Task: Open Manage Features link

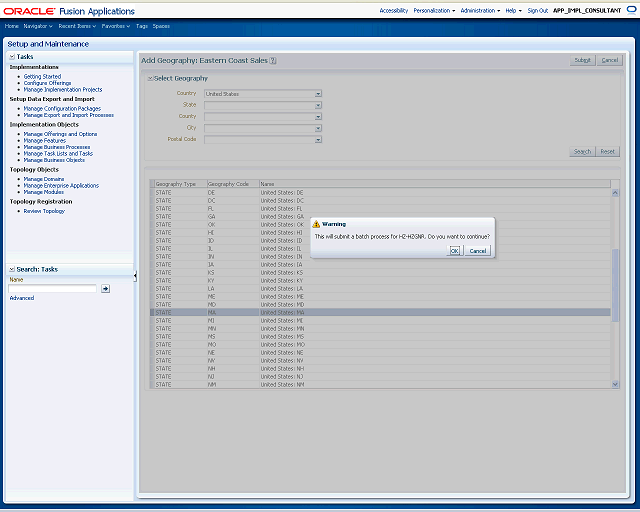Action: click(44, 140)
